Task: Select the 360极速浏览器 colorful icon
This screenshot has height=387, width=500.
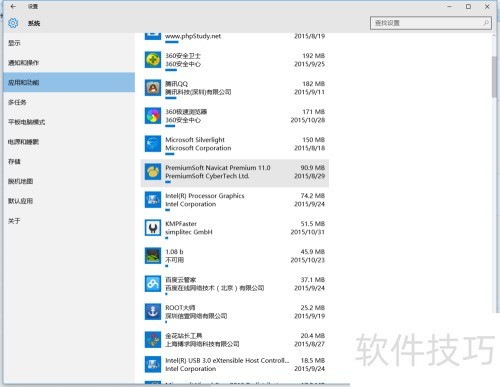Action: point(153,116)
